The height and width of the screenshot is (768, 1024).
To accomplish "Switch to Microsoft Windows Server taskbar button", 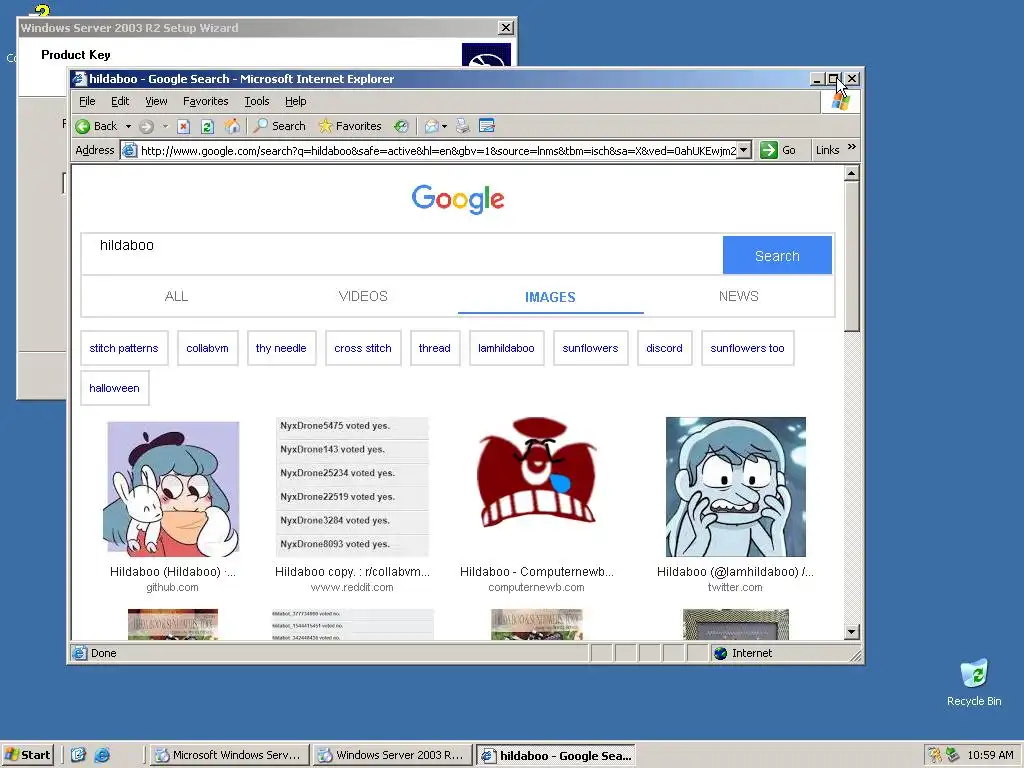I will [229, 755].
